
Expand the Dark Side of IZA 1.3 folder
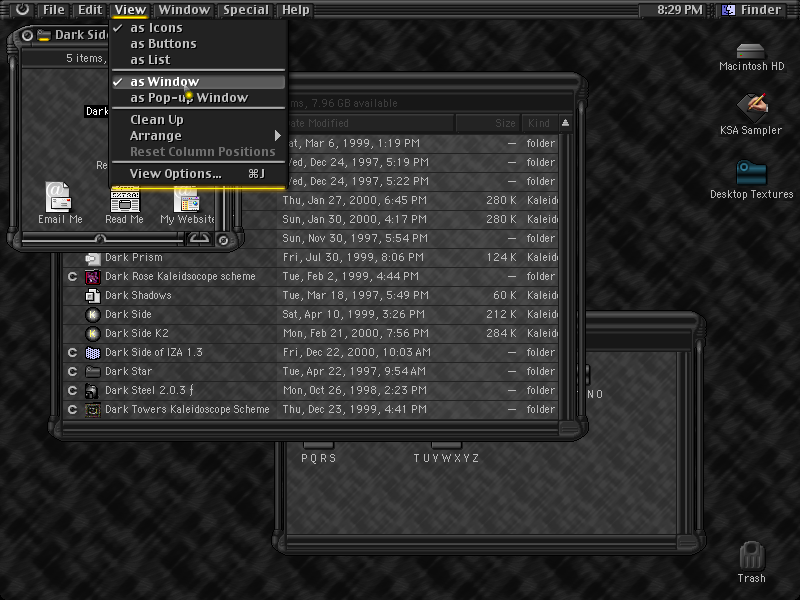point(72,353)
